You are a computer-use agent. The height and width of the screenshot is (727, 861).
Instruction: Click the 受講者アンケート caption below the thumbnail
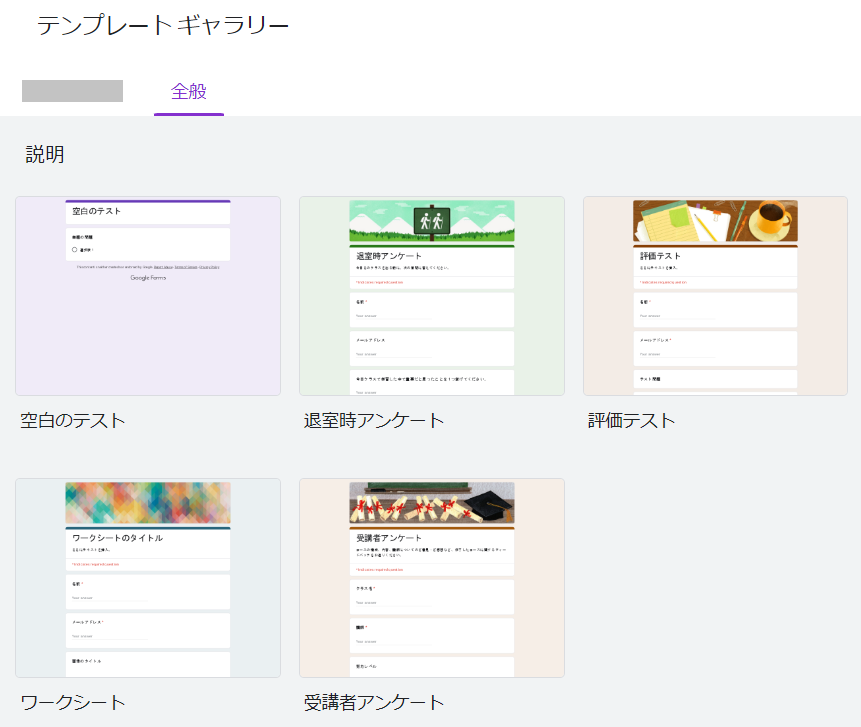pyautogui.click(x=373, y=702)
